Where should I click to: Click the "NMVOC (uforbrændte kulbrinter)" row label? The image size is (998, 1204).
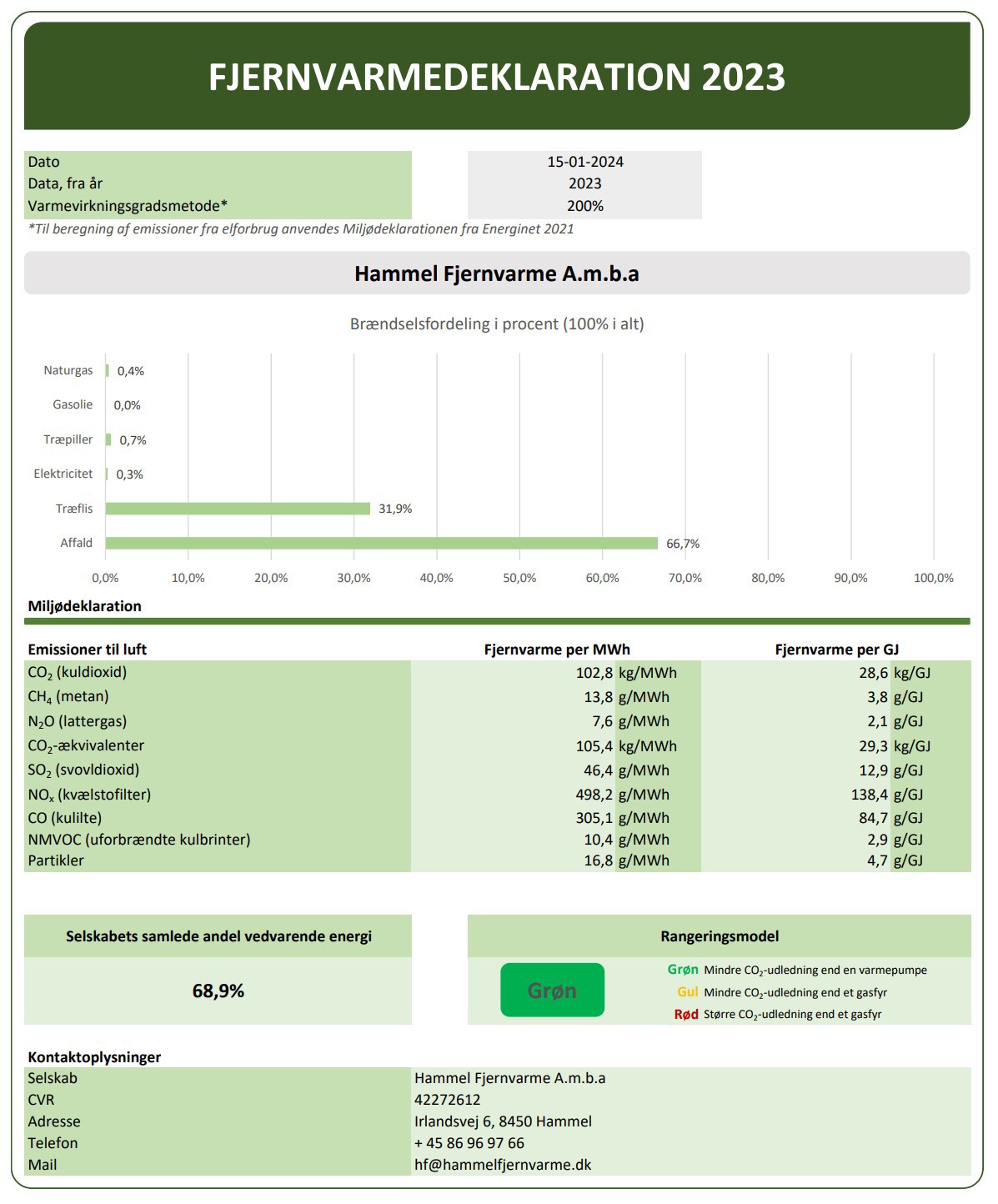pyautogui.click(x=139, y=840)
